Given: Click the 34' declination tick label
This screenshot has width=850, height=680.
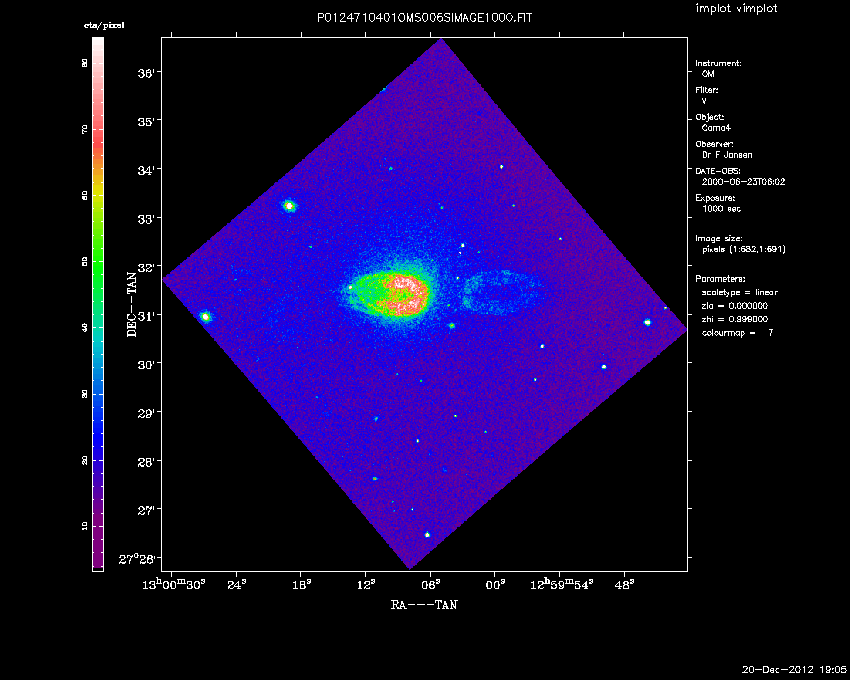Looking at the screenshot, I should pos(146,170).
